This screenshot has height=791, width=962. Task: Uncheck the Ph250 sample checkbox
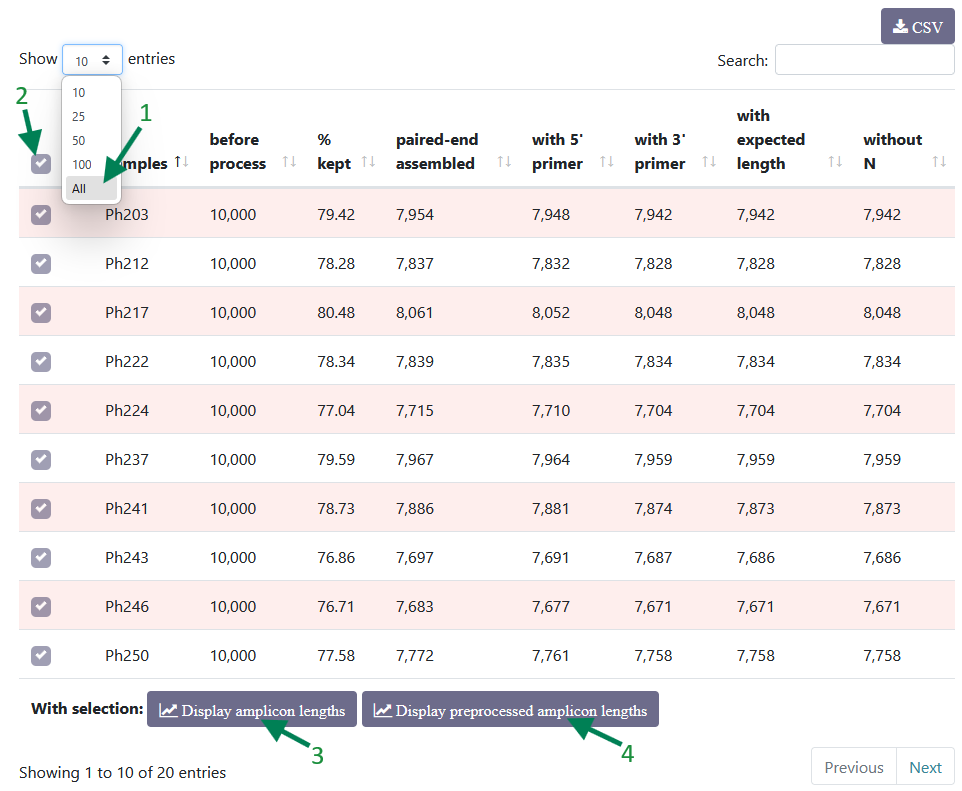pos(41,655)
